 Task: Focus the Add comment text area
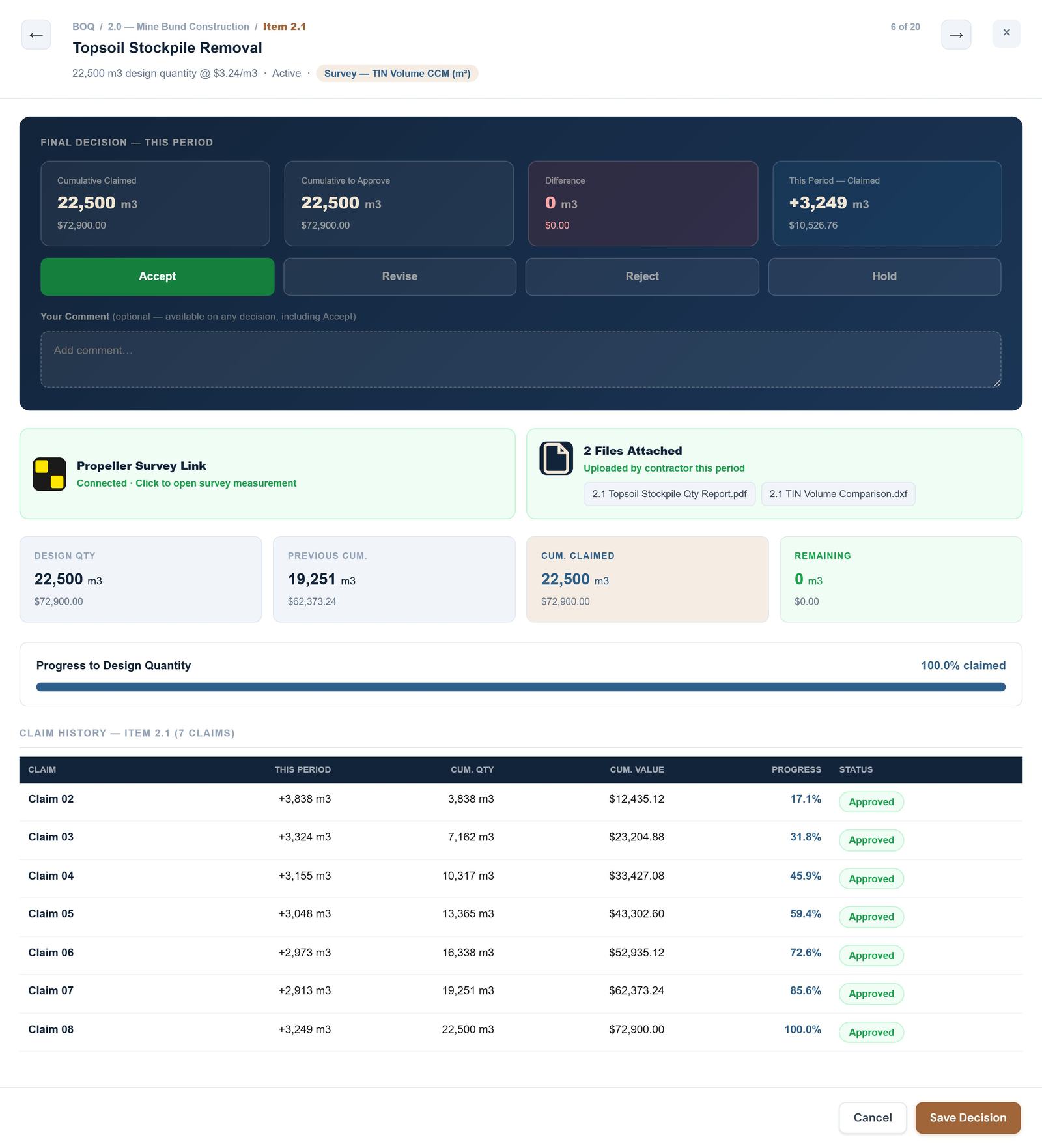tap(521, 360)
